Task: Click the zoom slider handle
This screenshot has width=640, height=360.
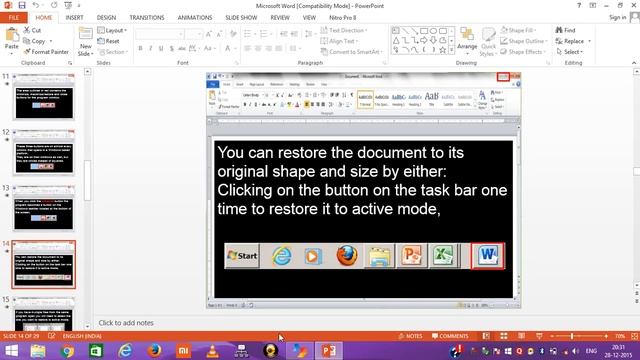Action: [572, 336]
